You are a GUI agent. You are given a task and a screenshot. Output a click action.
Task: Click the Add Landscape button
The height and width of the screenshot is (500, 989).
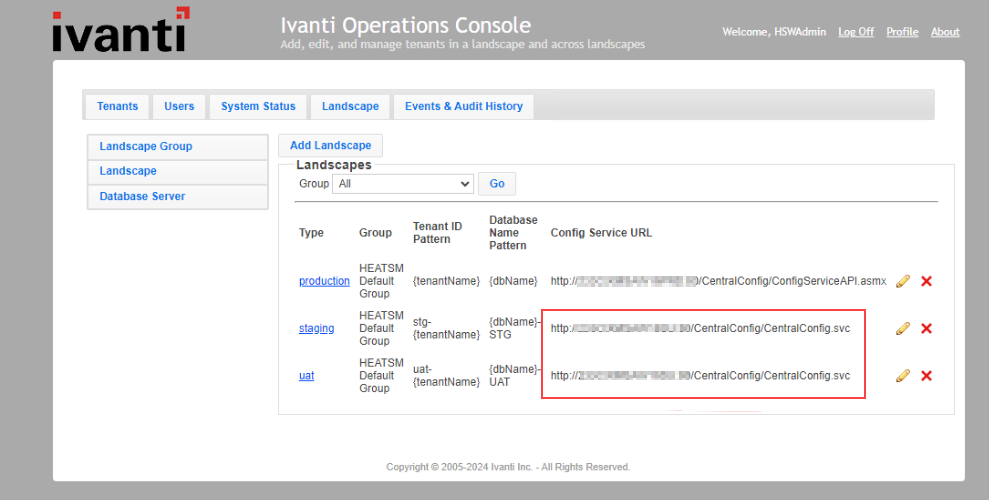click(330, 146)
